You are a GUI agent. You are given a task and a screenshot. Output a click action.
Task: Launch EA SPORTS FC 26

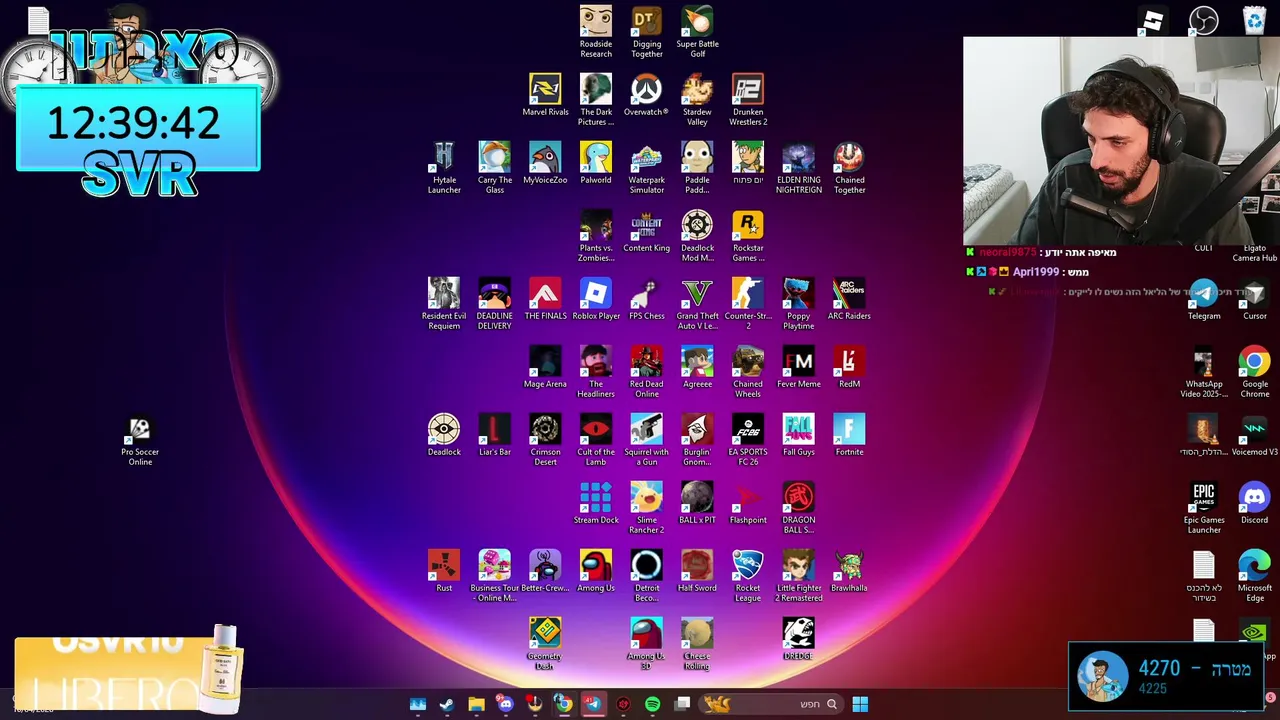coord(748,440)
